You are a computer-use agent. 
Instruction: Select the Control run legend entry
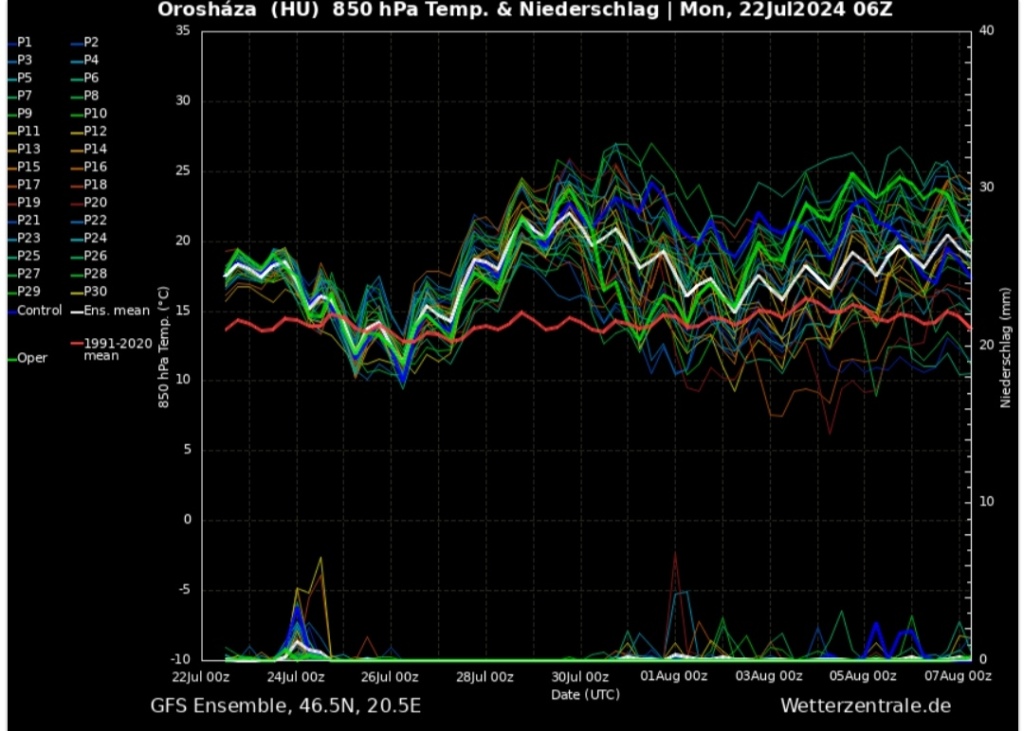tap(38, 311)
